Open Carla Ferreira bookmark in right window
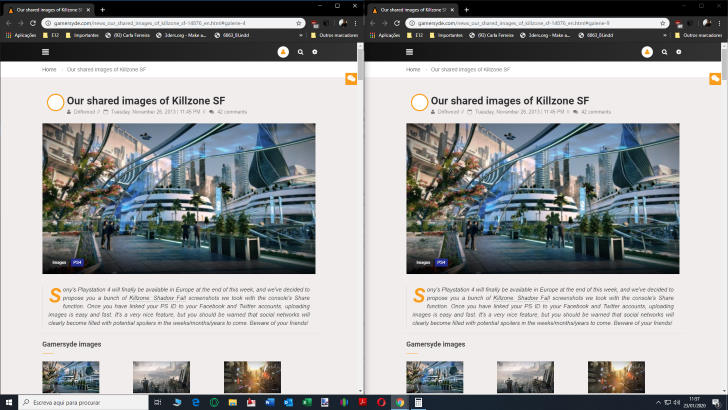 tap(491, 35)
